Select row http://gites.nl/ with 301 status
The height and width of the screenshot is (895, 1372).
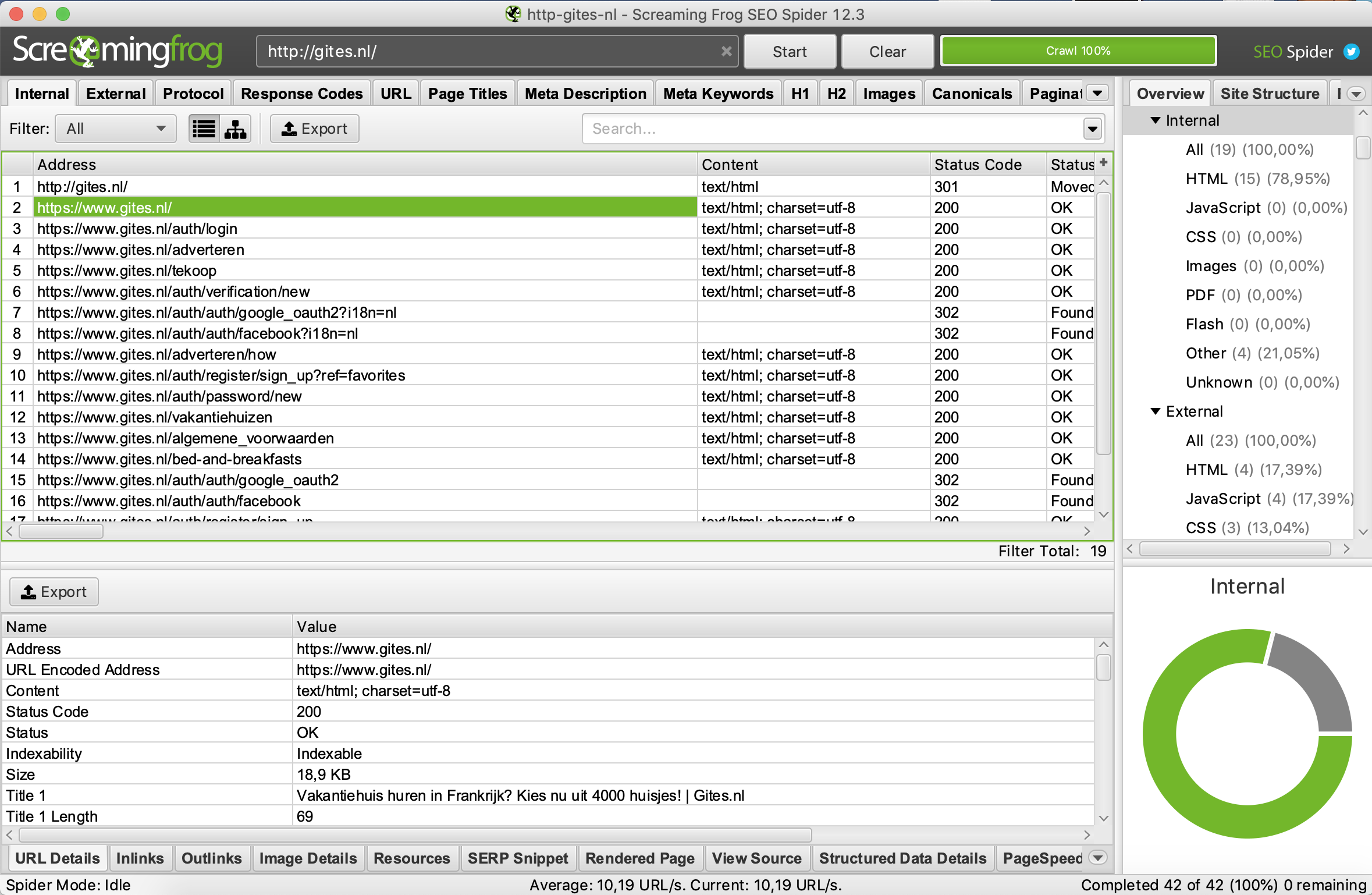tap(548, 187)
